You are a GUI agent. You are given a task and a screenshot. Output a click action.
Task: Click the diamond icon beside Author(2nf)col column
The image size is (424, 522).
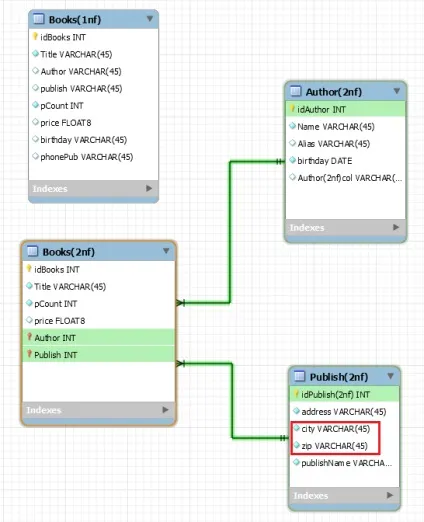click(292, 177)
